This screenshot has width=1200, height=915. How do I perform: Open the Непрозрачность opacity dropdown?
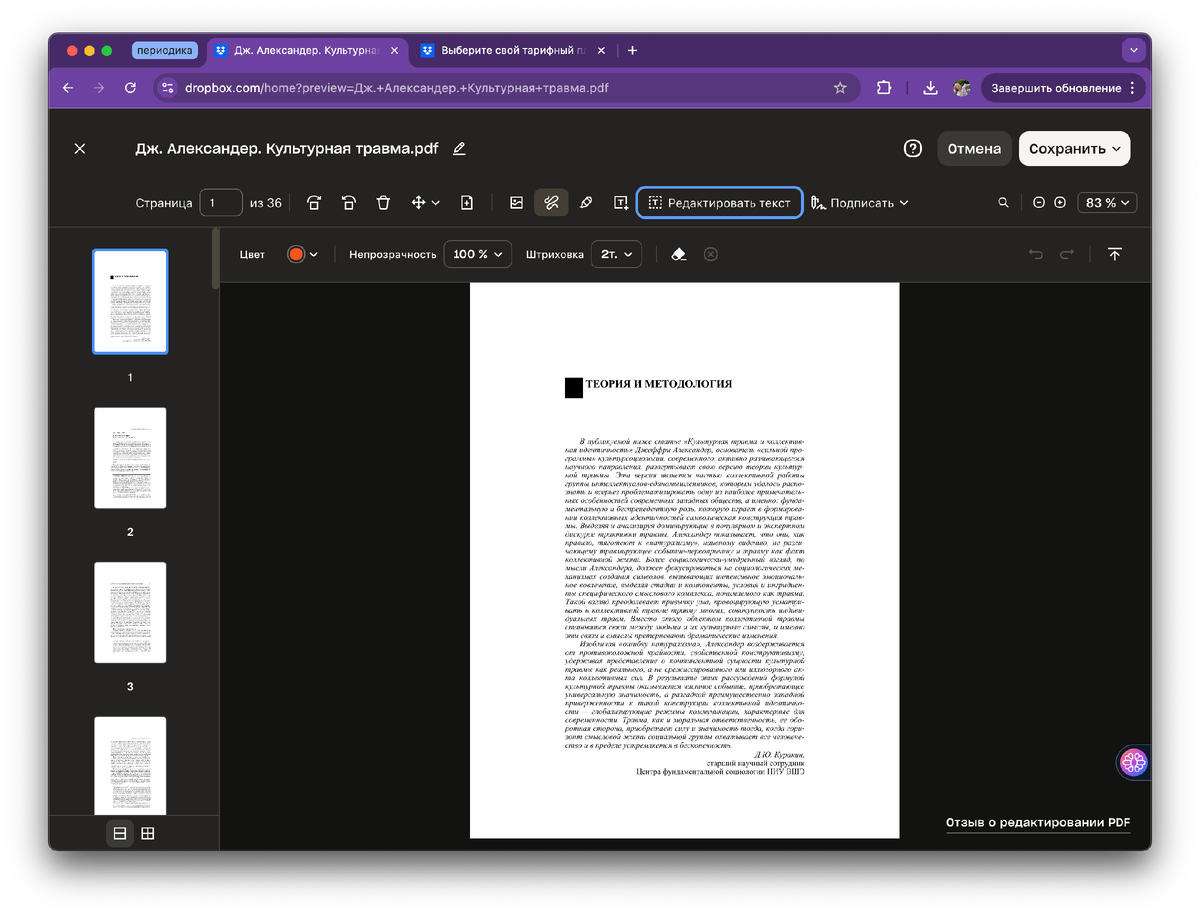[477, 254]
